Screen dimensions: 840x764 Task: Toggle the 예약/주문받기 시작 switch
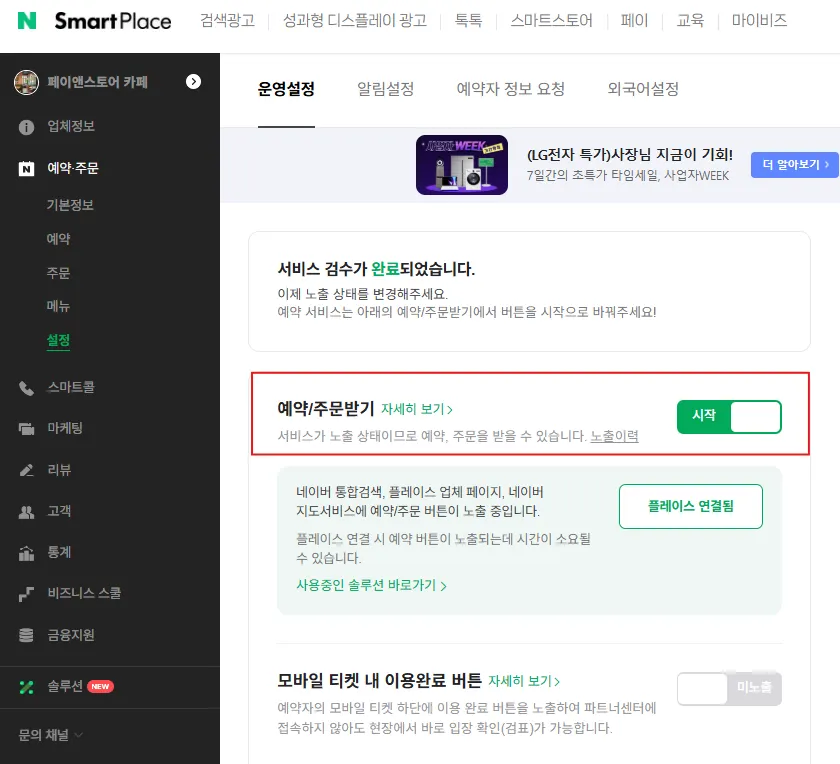(x=729, y=416)
